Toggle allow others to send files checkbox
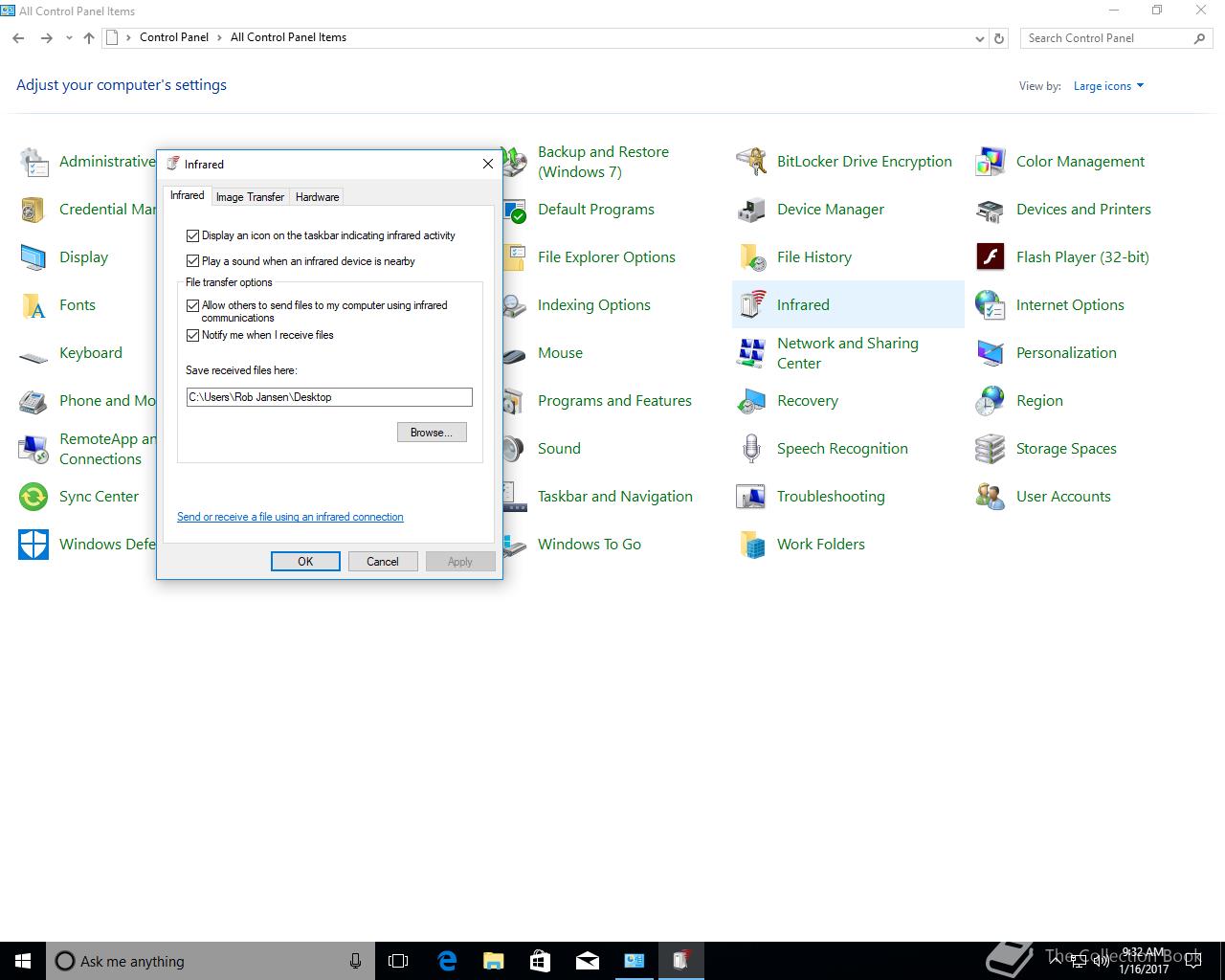 (193, 306)
